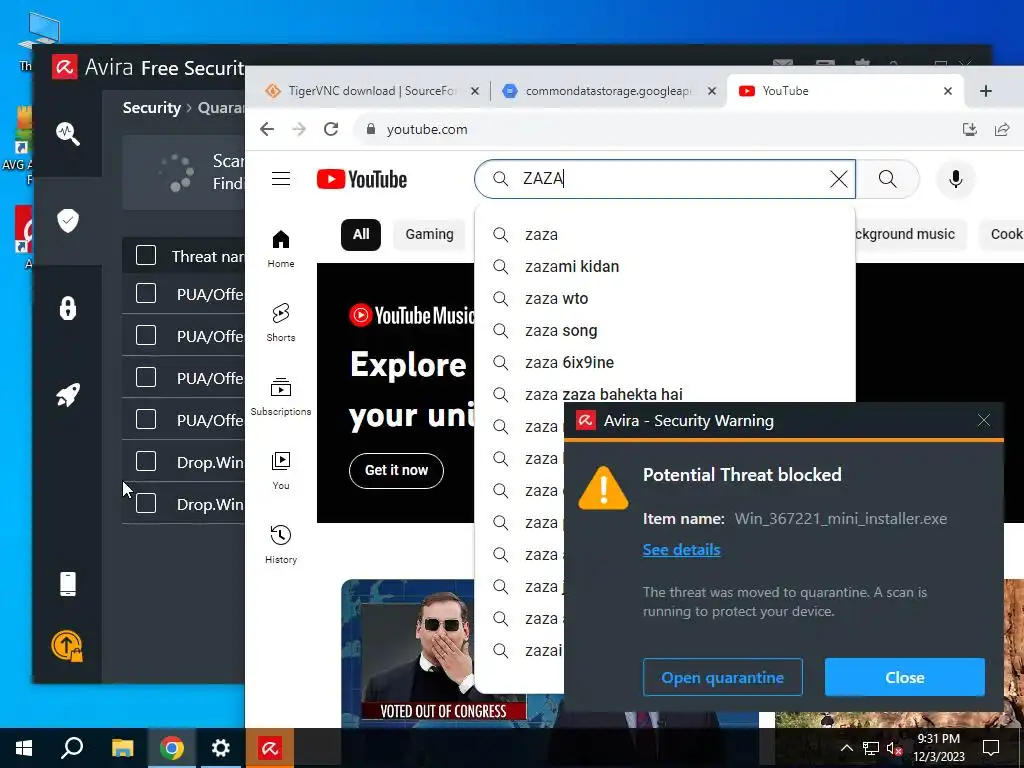Choose suggestion "zazami kidan"
This screenshot has height=768, width=1024.
point(665,266)
